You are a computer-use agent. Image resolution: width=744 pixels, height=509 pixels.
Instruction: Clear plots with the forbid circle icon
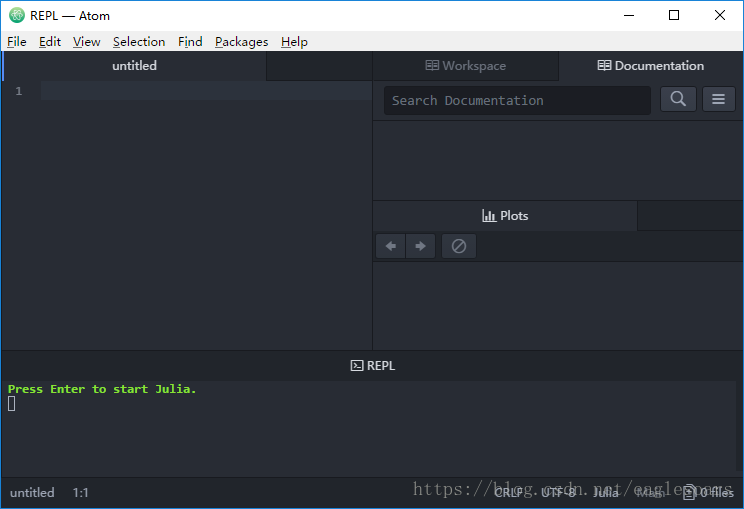(458, 246)
